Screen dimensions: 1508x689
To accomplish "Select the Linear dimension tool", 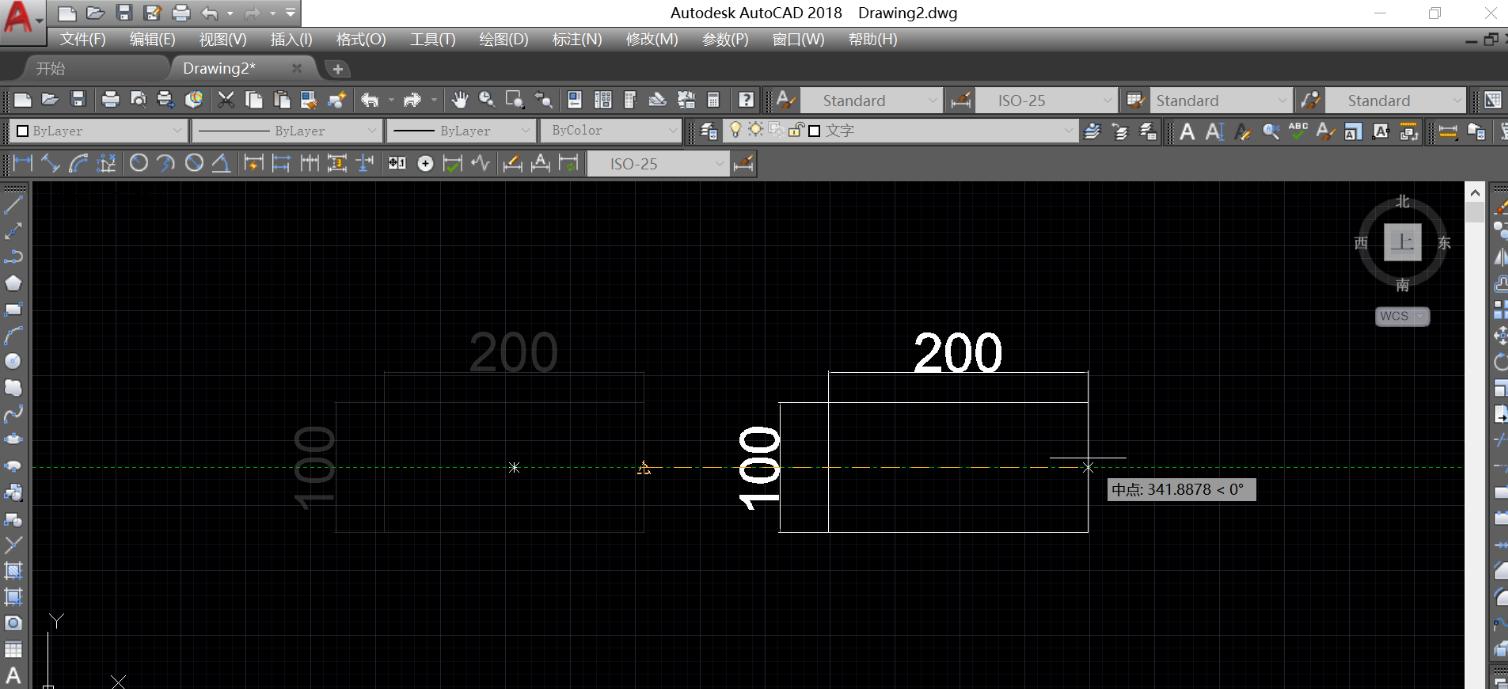I will 22,163.
